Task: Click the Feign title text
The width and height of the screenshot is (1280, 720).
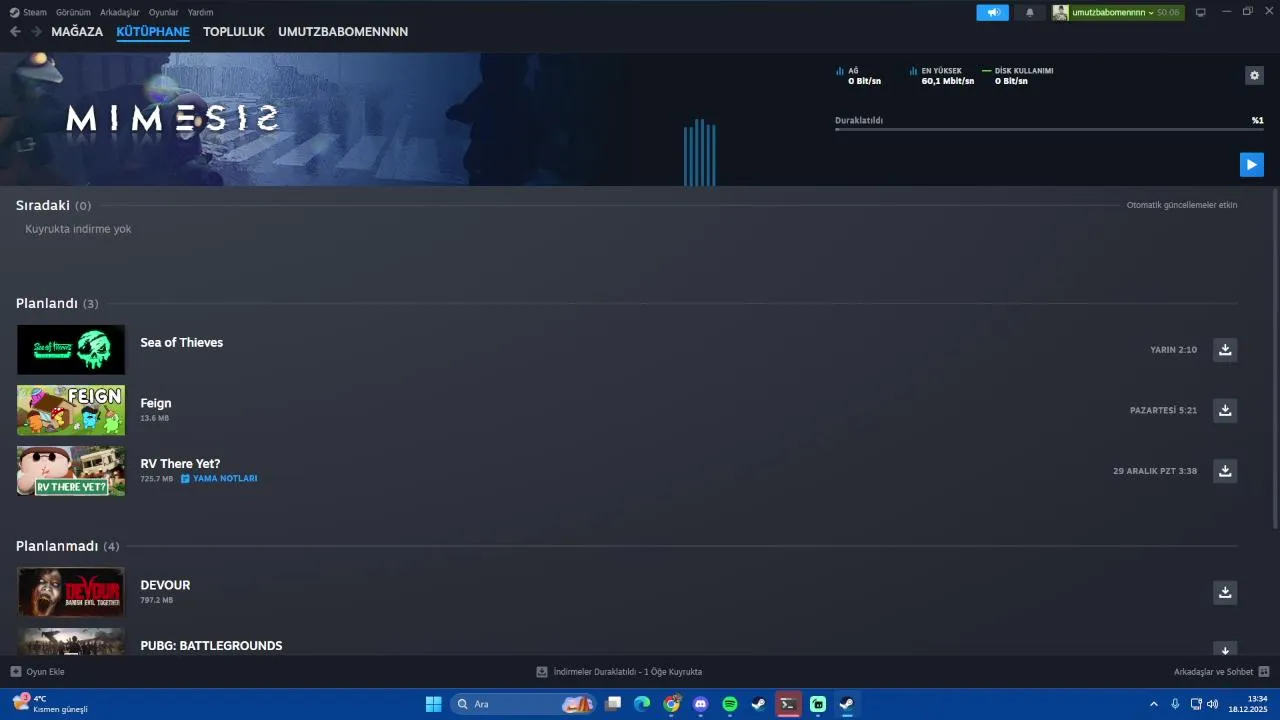Action: (156, 403)
